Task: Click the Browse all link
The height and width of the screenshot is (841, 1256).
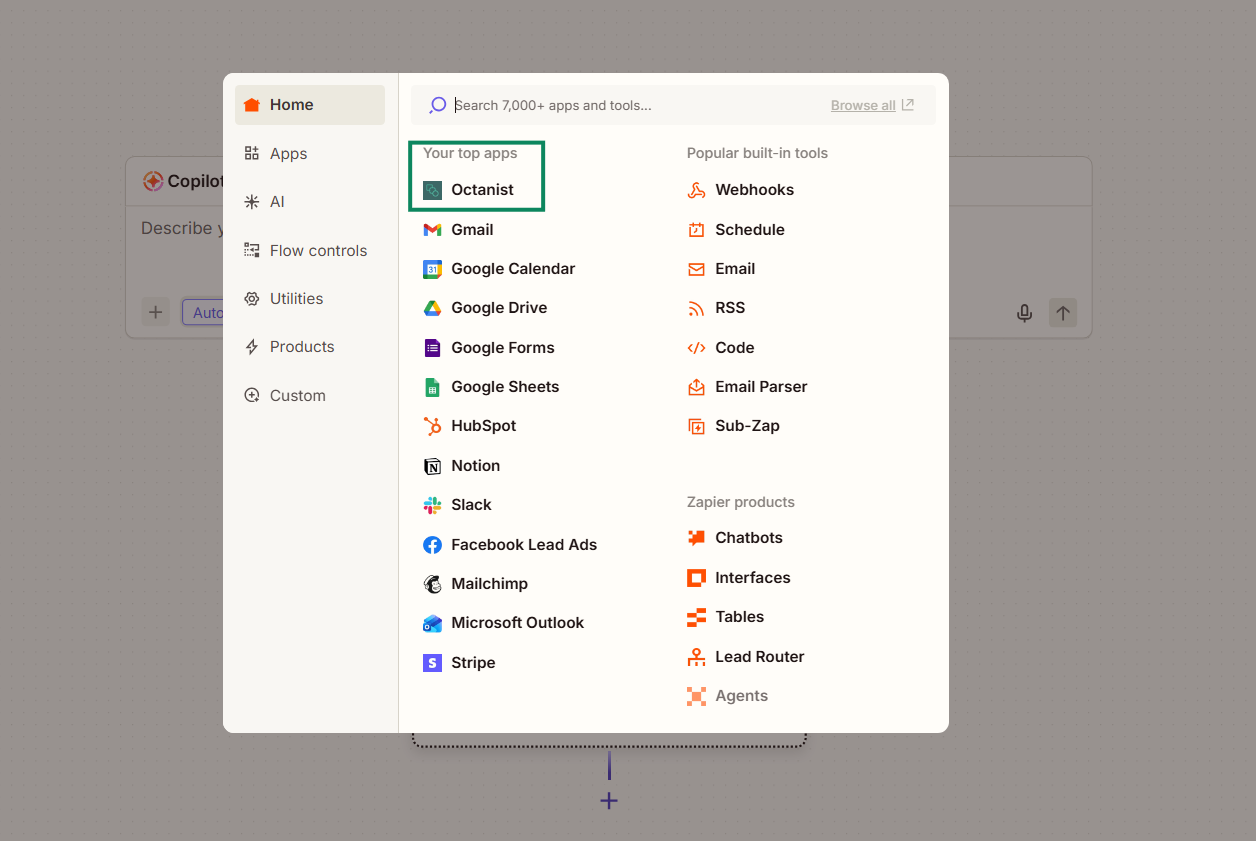Action: [x=862, y=104]
